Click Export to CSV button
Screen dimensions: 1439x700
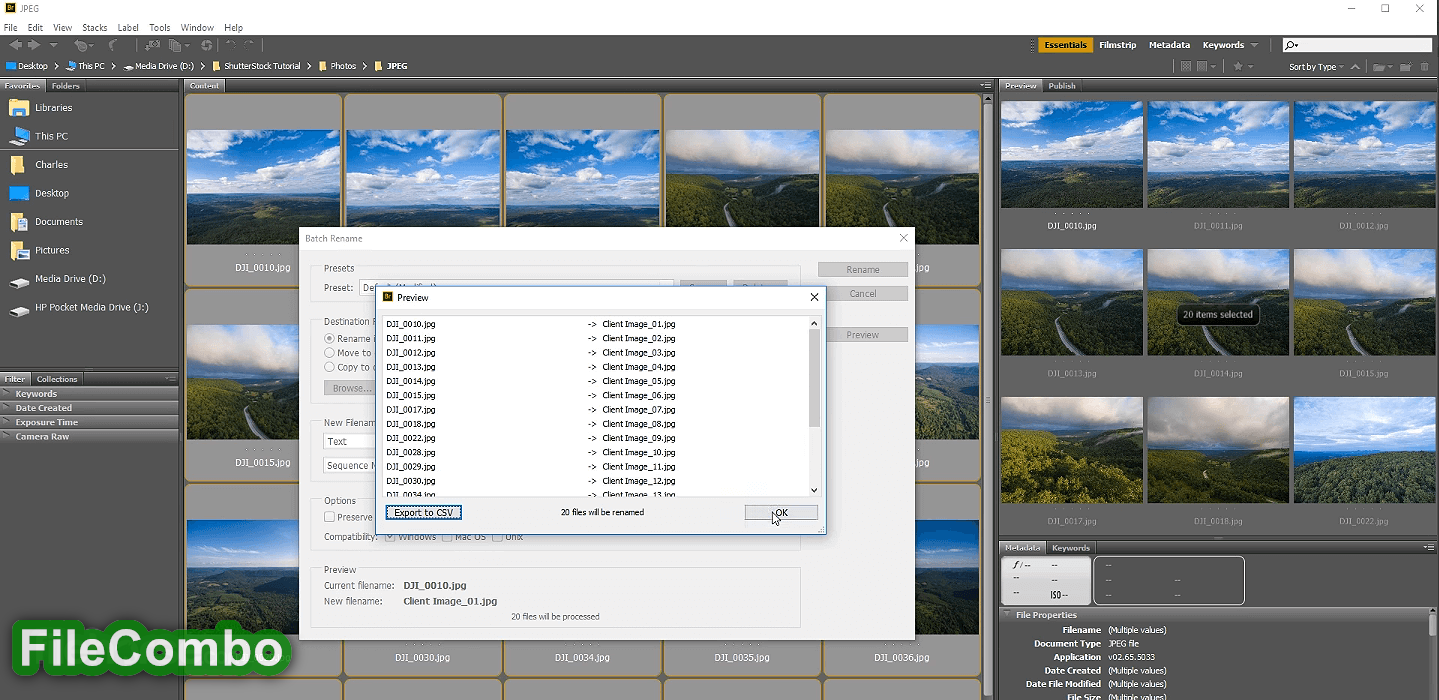[x=423, y=512]
